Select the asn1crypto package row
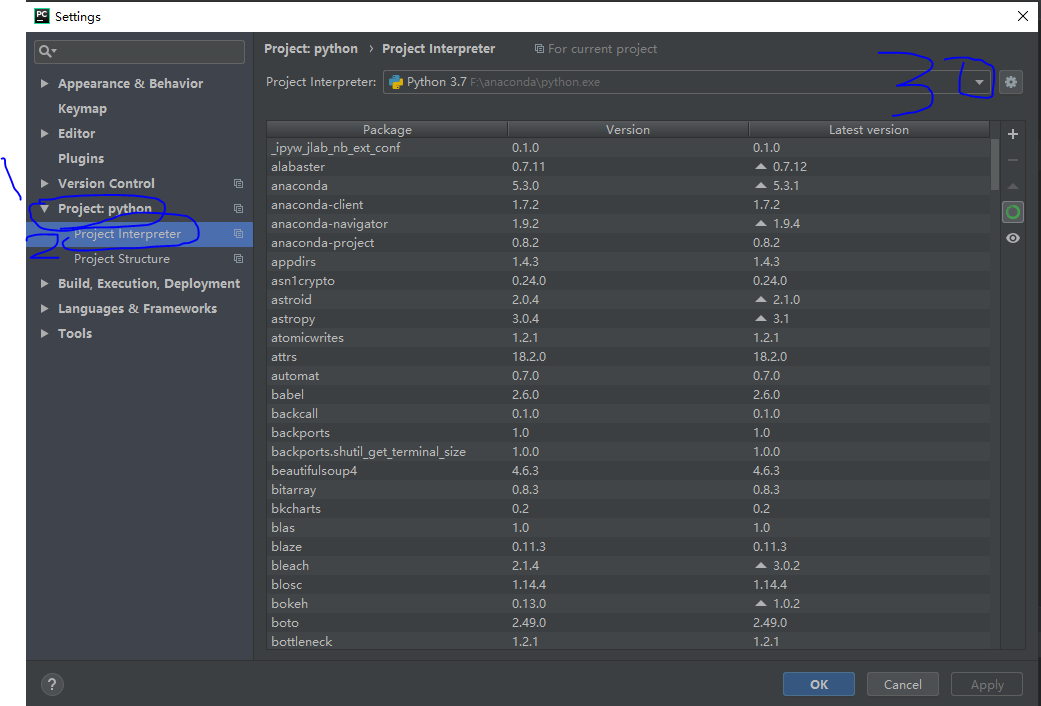 628,280
